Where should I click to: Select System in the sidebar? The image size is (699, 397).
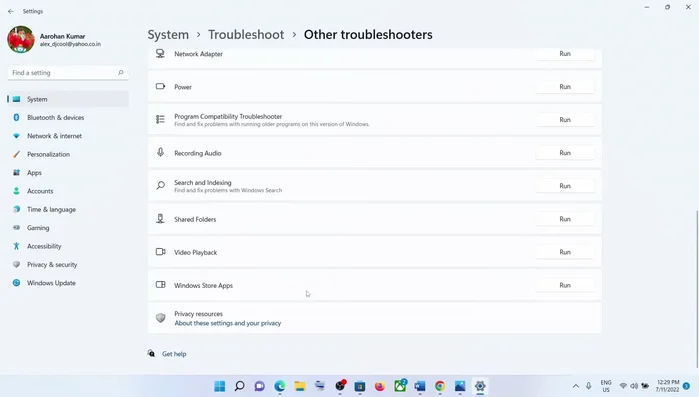pyautogui.click(x=68, y=99)
